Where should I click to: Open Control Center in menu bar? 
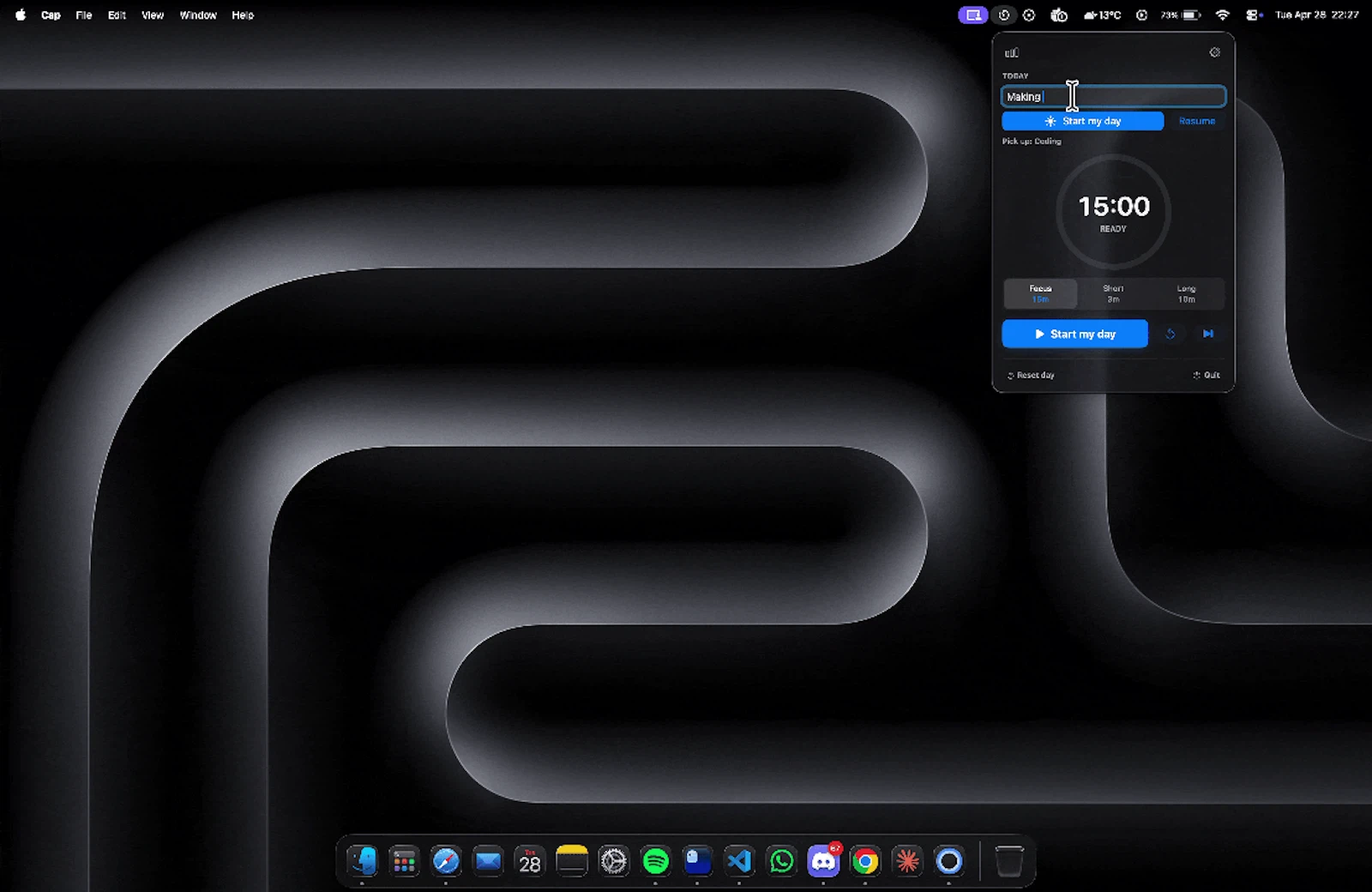1254,15
